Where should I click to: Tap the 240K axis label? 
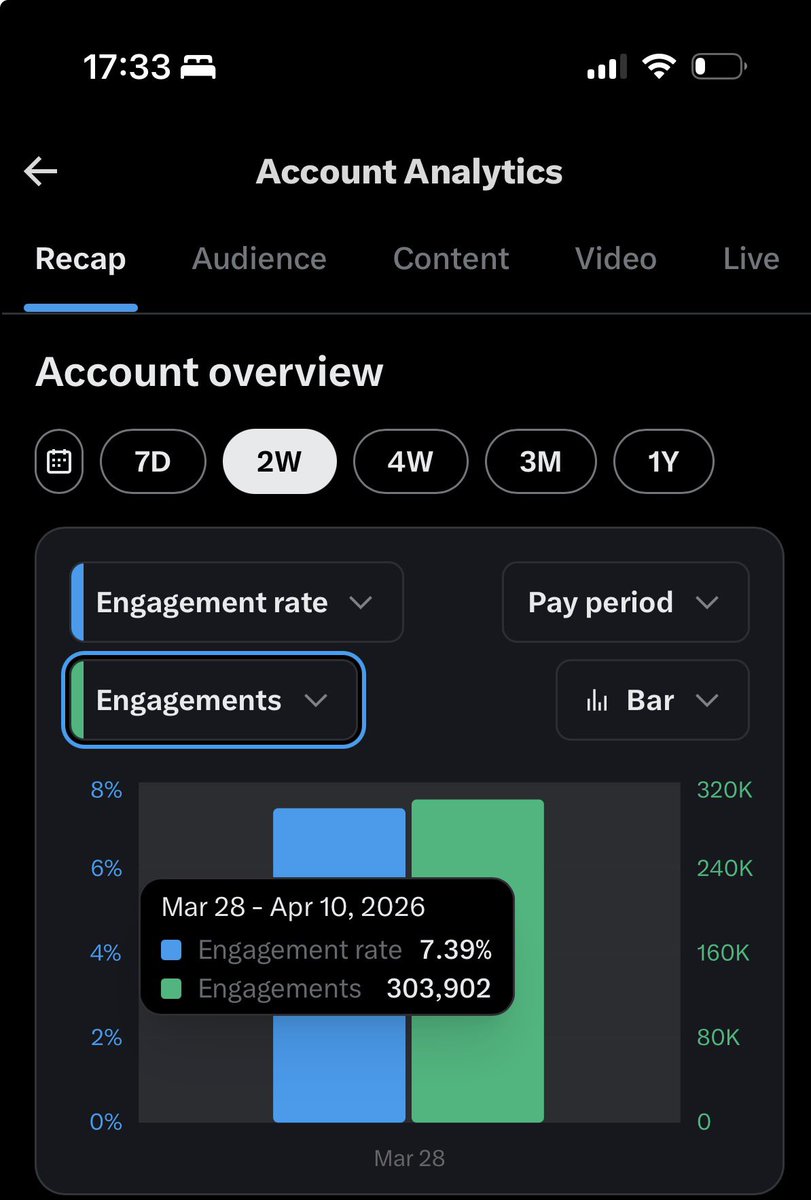[x=725, y=868]
